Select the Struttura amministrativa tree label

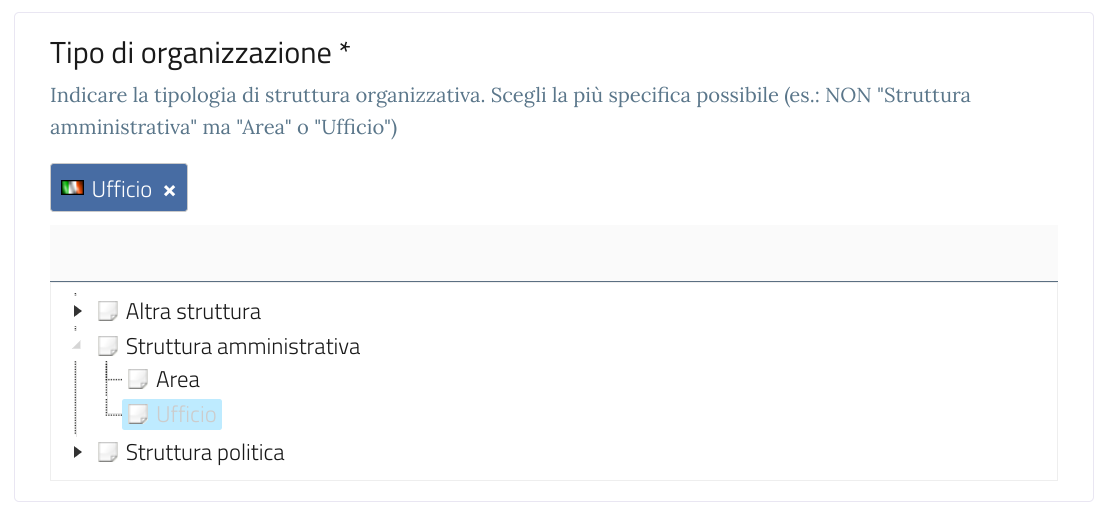(242, 347)
